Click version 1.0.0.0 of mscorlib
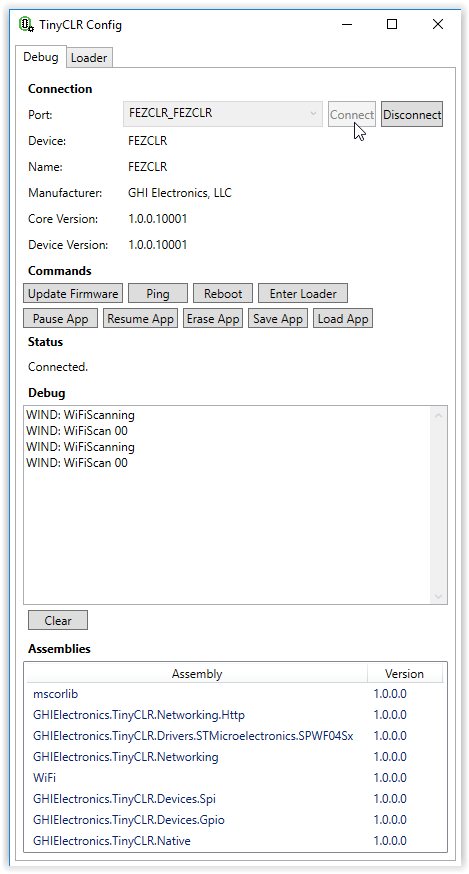 [390, 694]
